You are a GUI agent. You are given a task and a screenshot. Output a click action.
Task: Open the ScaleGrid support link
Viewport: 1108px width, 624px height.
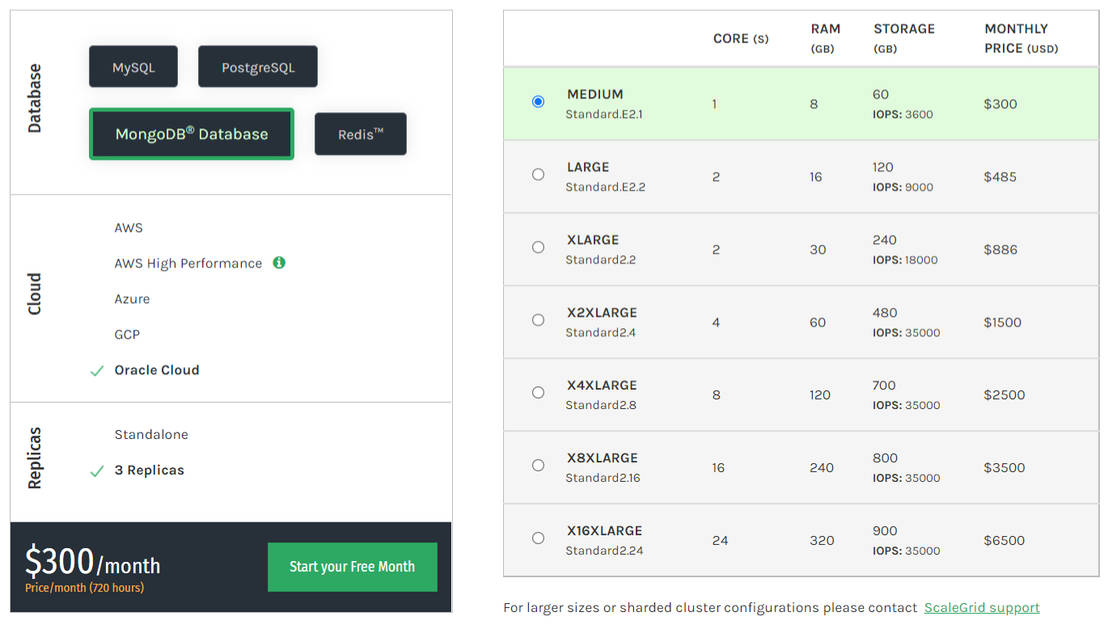981,608
